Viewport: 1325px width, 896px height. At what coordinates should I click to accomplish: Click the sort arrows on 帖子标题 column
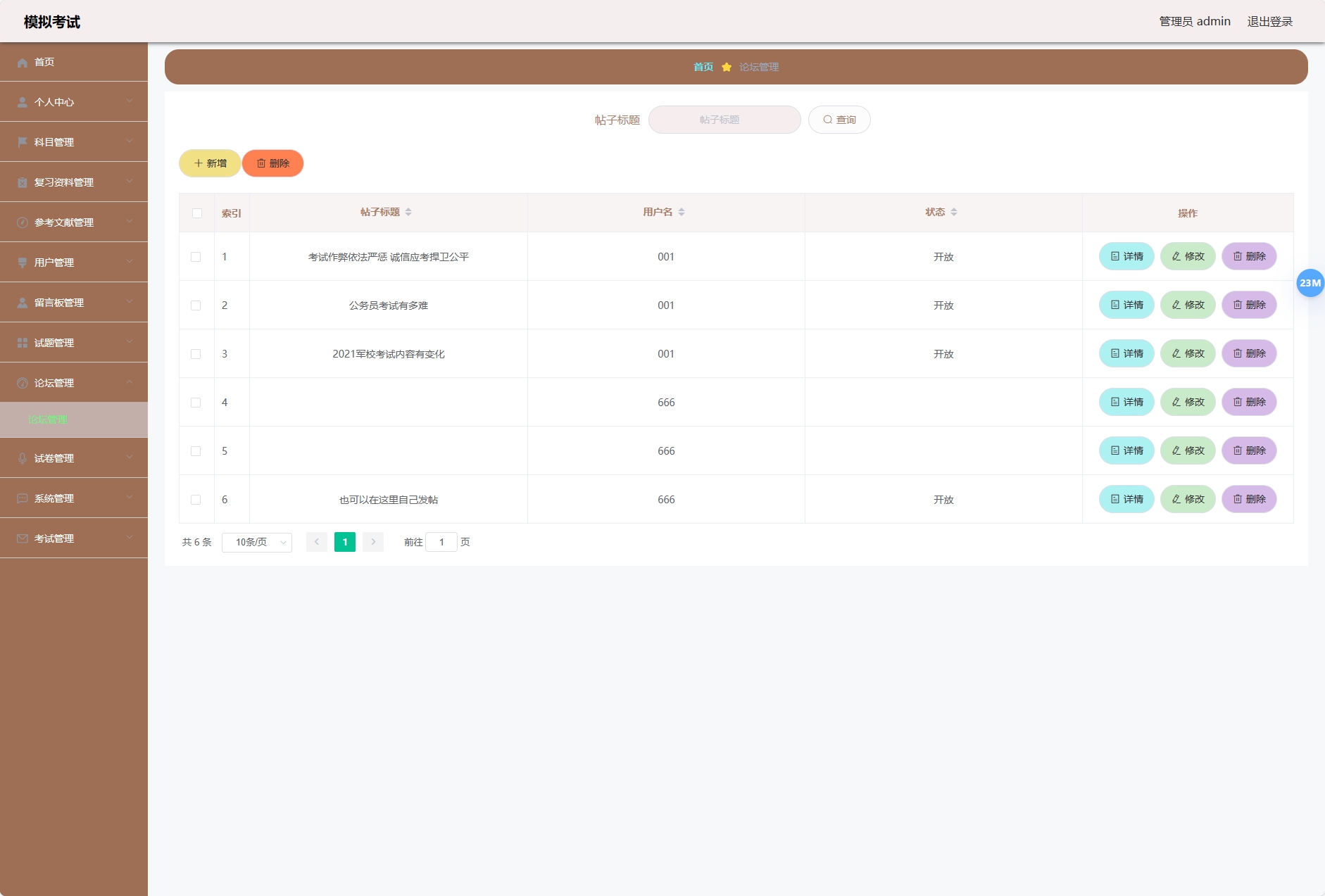coord(408,212)
